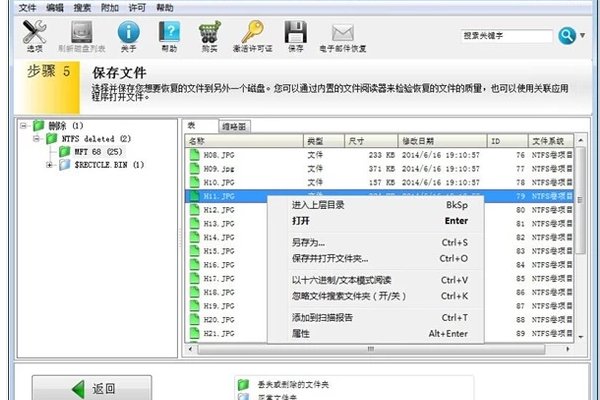This screenshot has height=400, width=600.
Task: Open the 关于 about info icon
Action: [x=129, y=32]
